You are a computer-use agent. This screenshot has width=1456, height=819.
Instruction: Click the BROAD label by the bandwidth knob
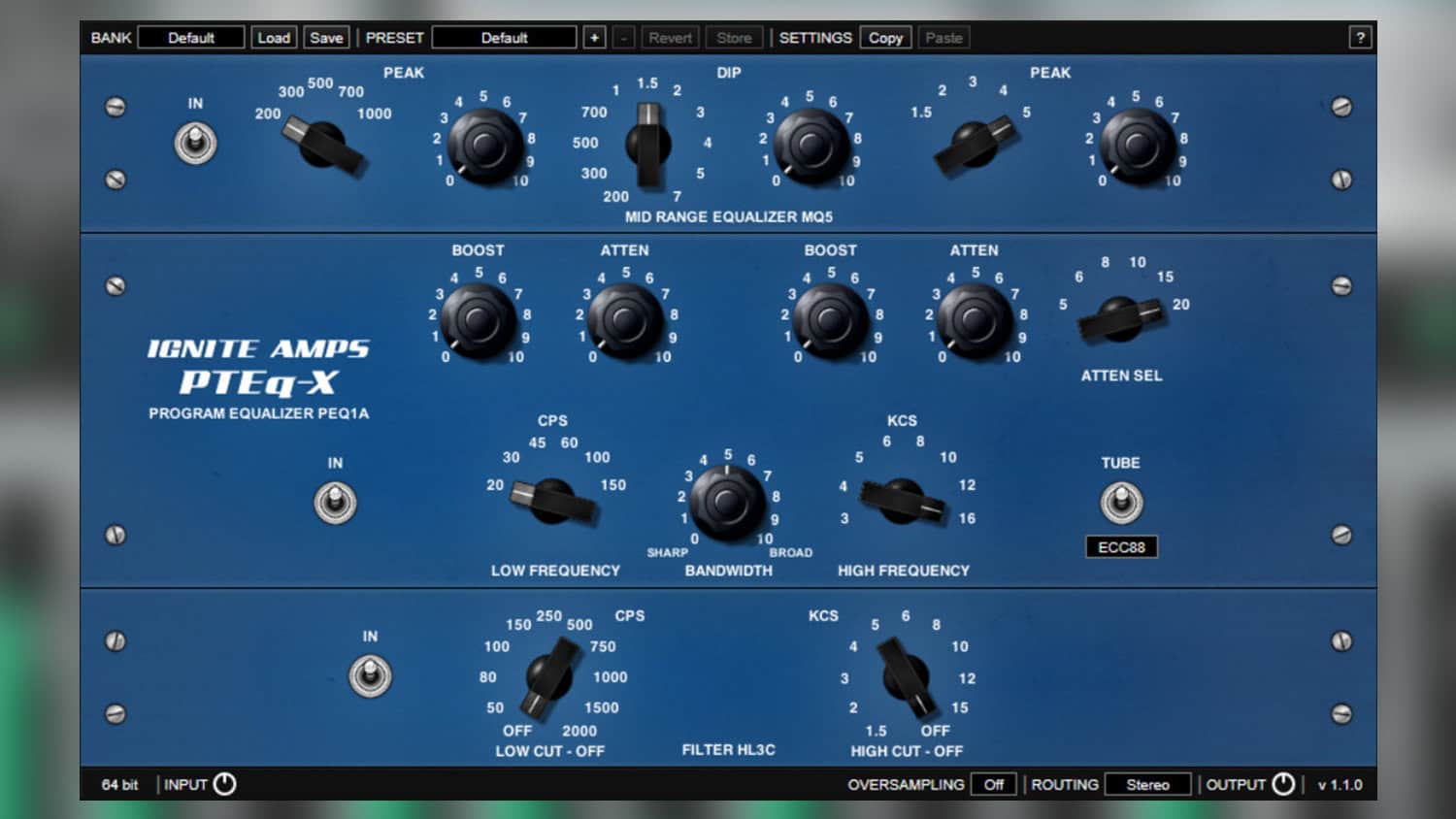pos(791,552)
